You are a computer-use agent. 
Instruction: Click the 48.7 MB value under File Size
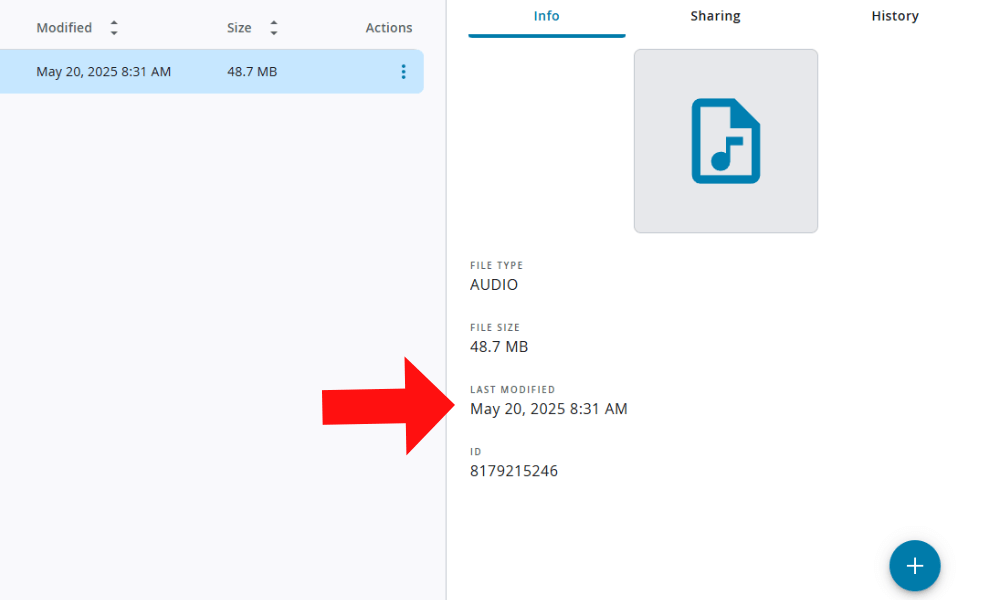pyautogui.click(x=499, y=347)
